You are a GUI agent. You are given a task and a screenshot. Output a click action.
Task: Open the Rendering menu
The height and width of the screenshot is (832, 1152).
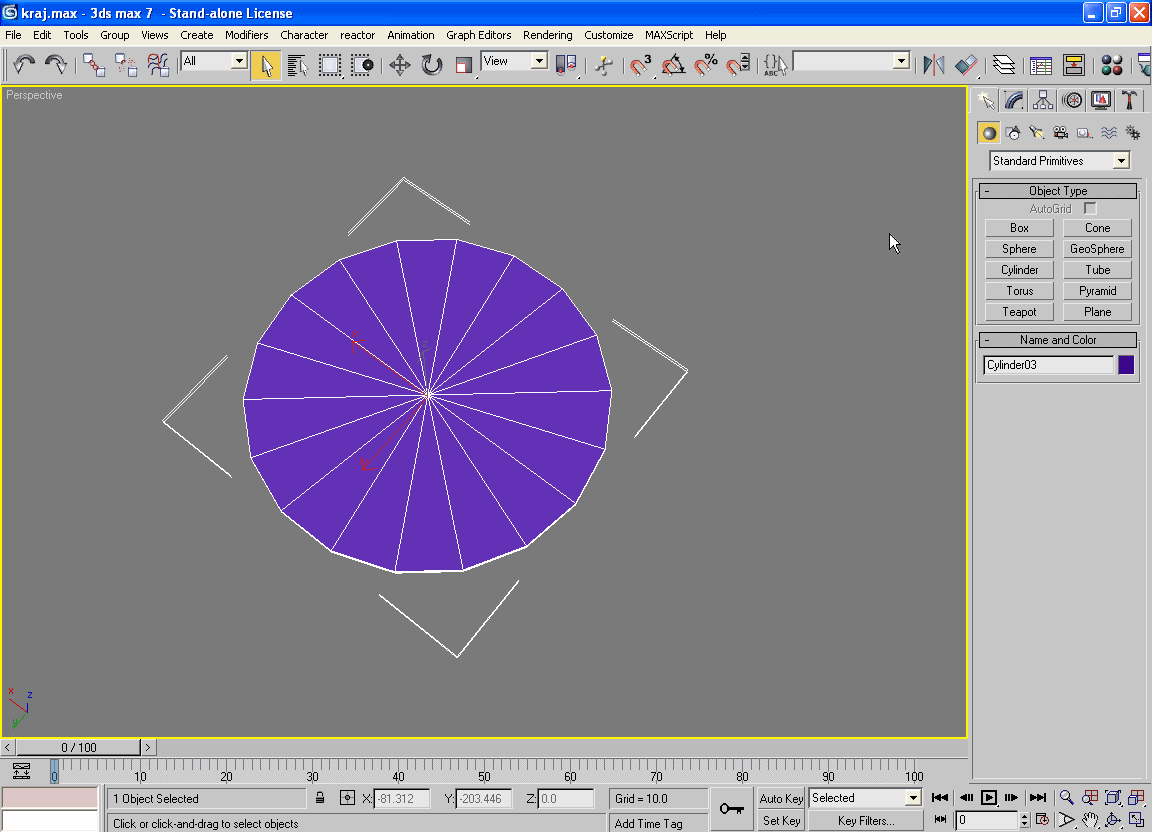coord(547,35)
